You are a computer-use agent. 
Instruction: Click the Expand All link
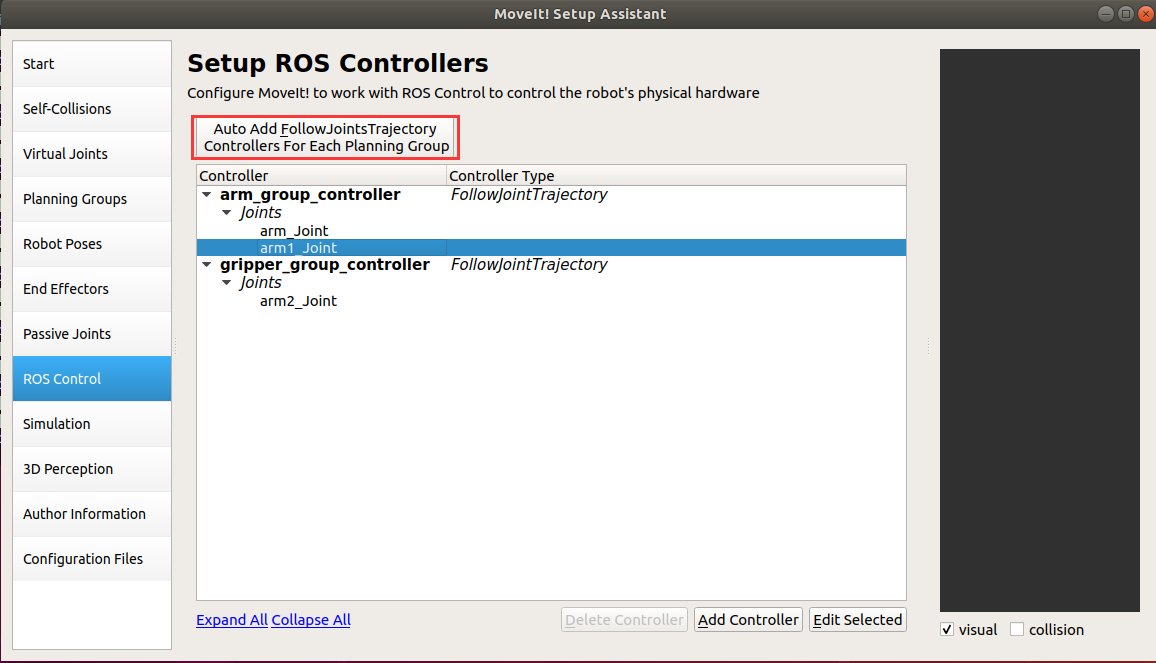231,620
